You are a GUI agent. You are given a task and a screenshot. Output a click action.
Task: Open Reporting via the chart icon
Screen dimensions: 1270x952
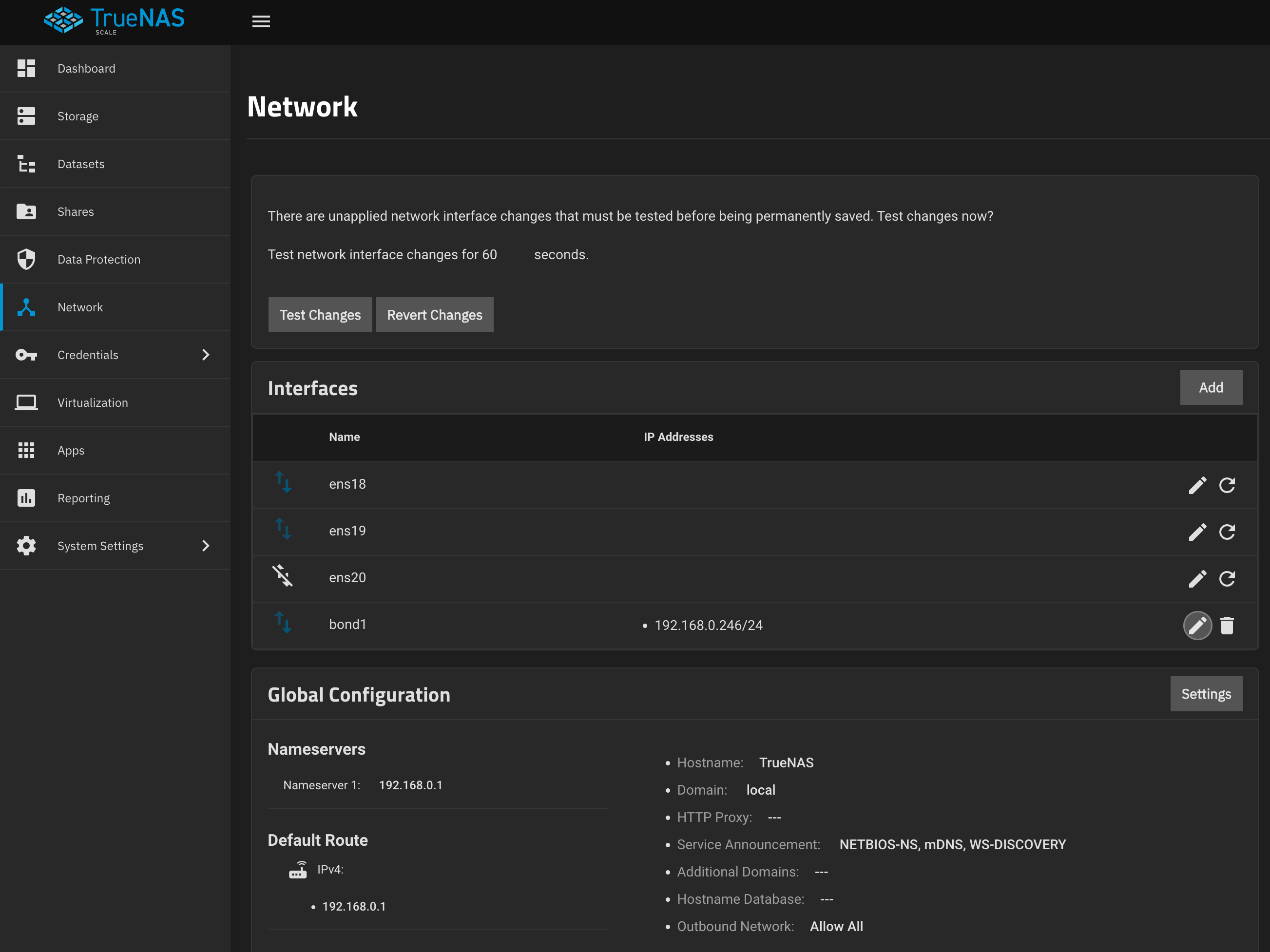26,497
